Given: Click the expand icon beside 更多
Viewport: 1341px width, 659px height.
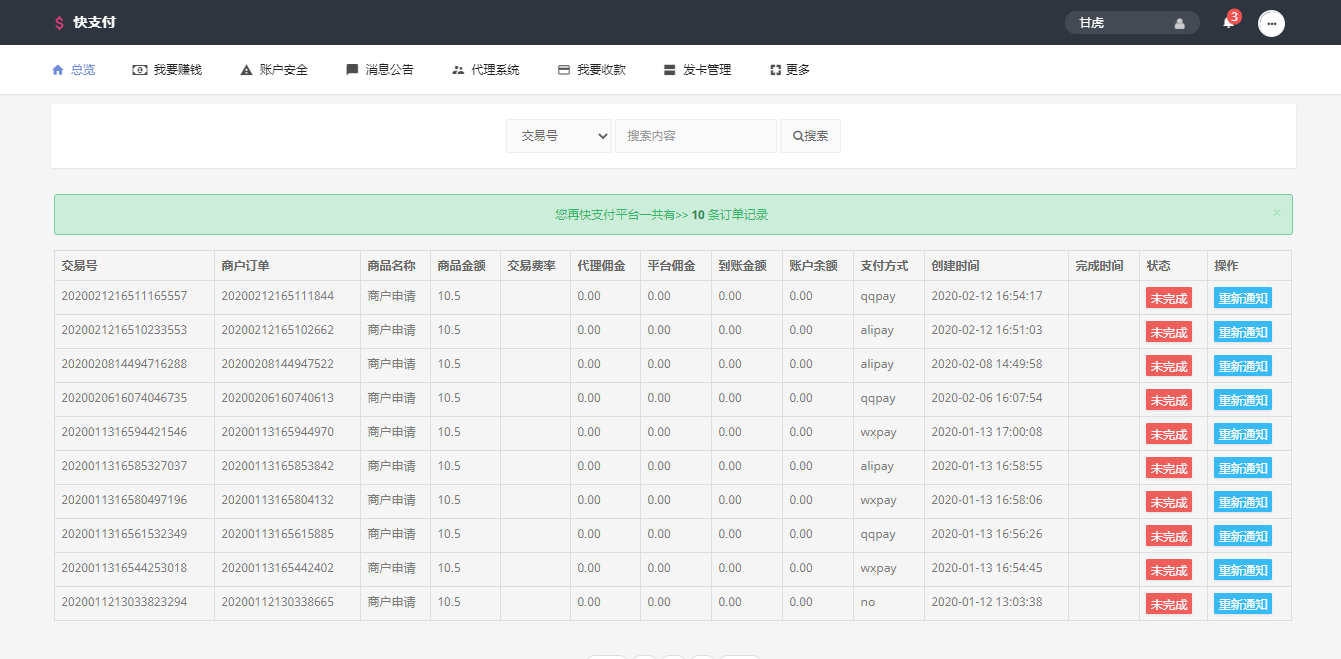Looking at the screenshot, I should click(x=775, y=70).
